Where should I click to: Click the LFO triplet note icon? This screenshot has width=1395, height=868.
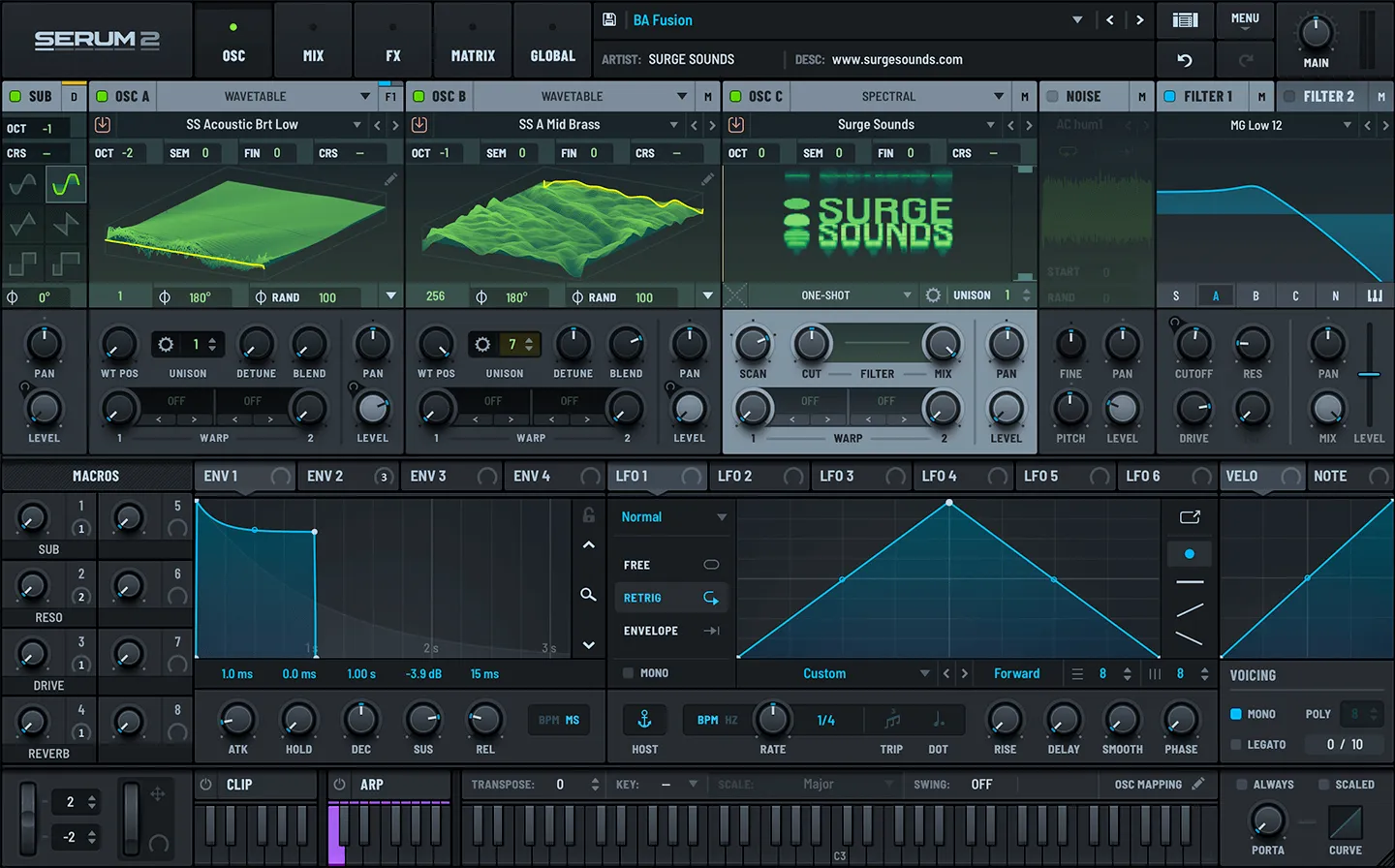coord(892,720)
